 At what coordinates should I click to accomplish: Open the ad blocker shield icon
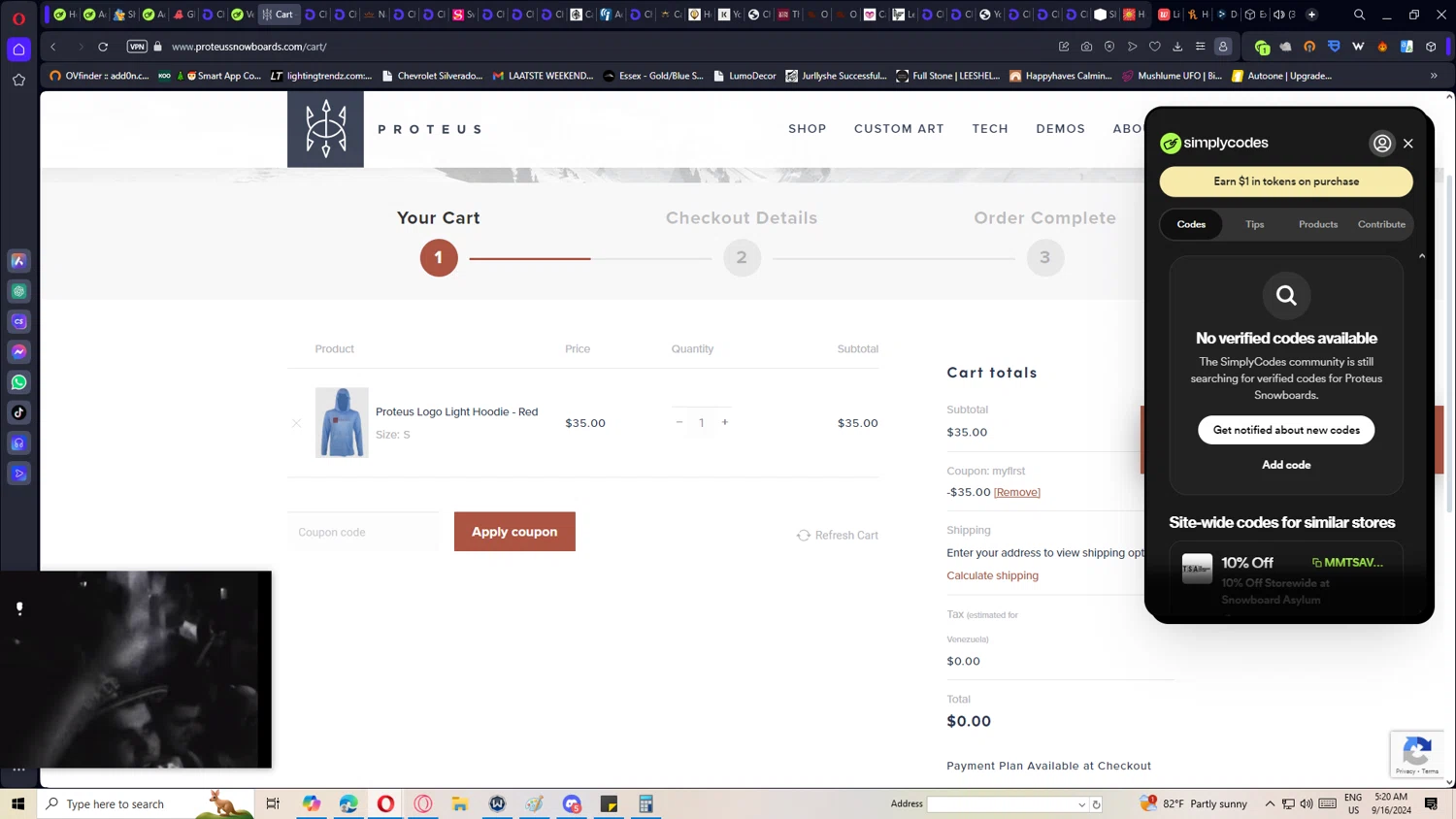click(1109, 47)
